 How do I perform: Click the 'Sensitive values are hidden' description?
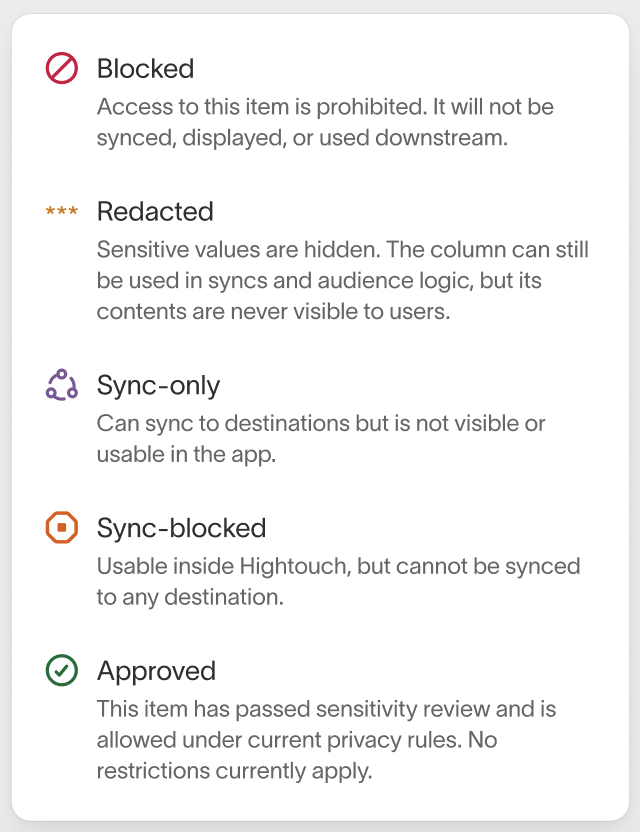343,280
